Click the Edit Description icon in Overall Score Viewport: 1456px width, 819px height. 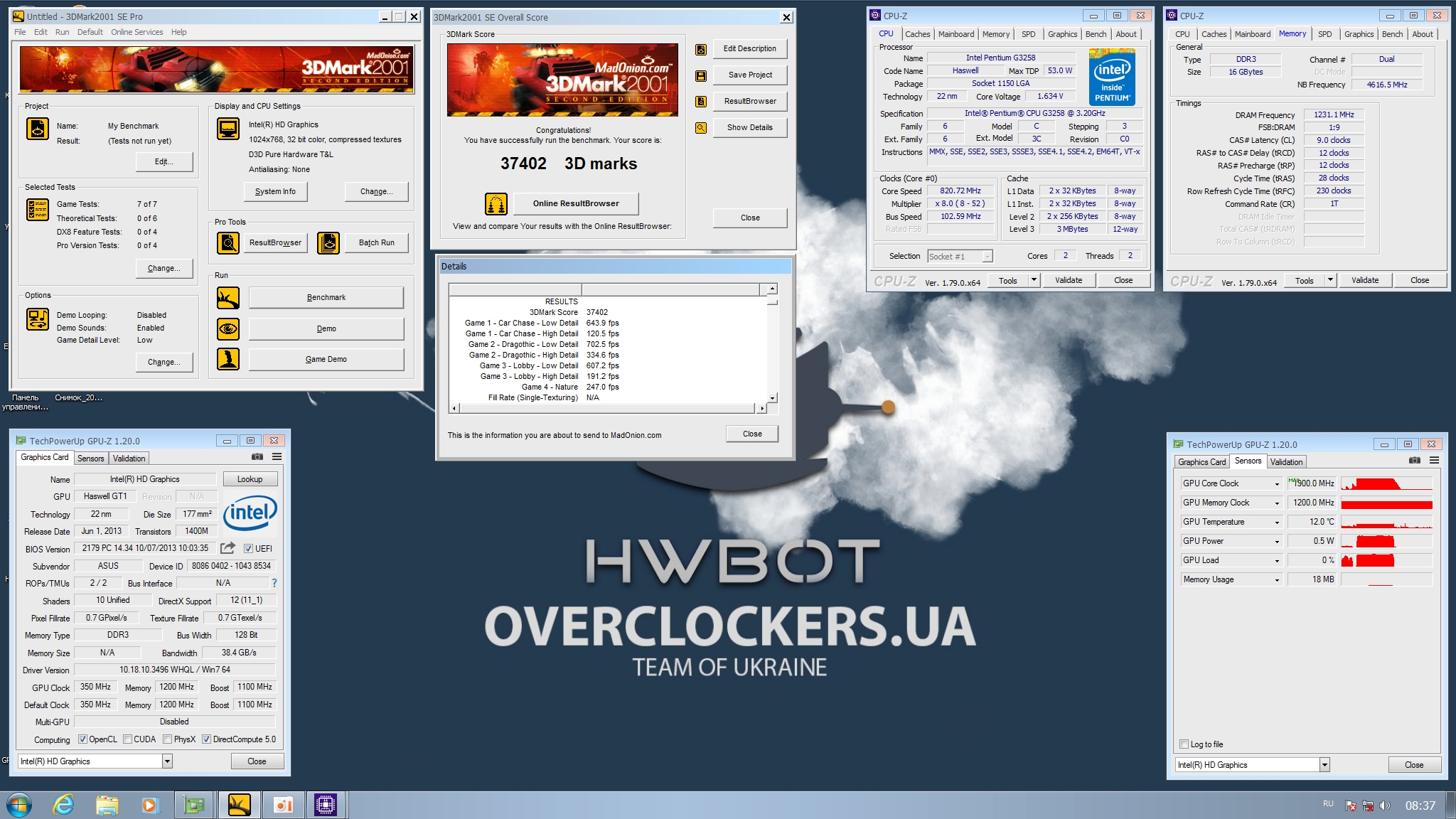click(x=701, y=50)
